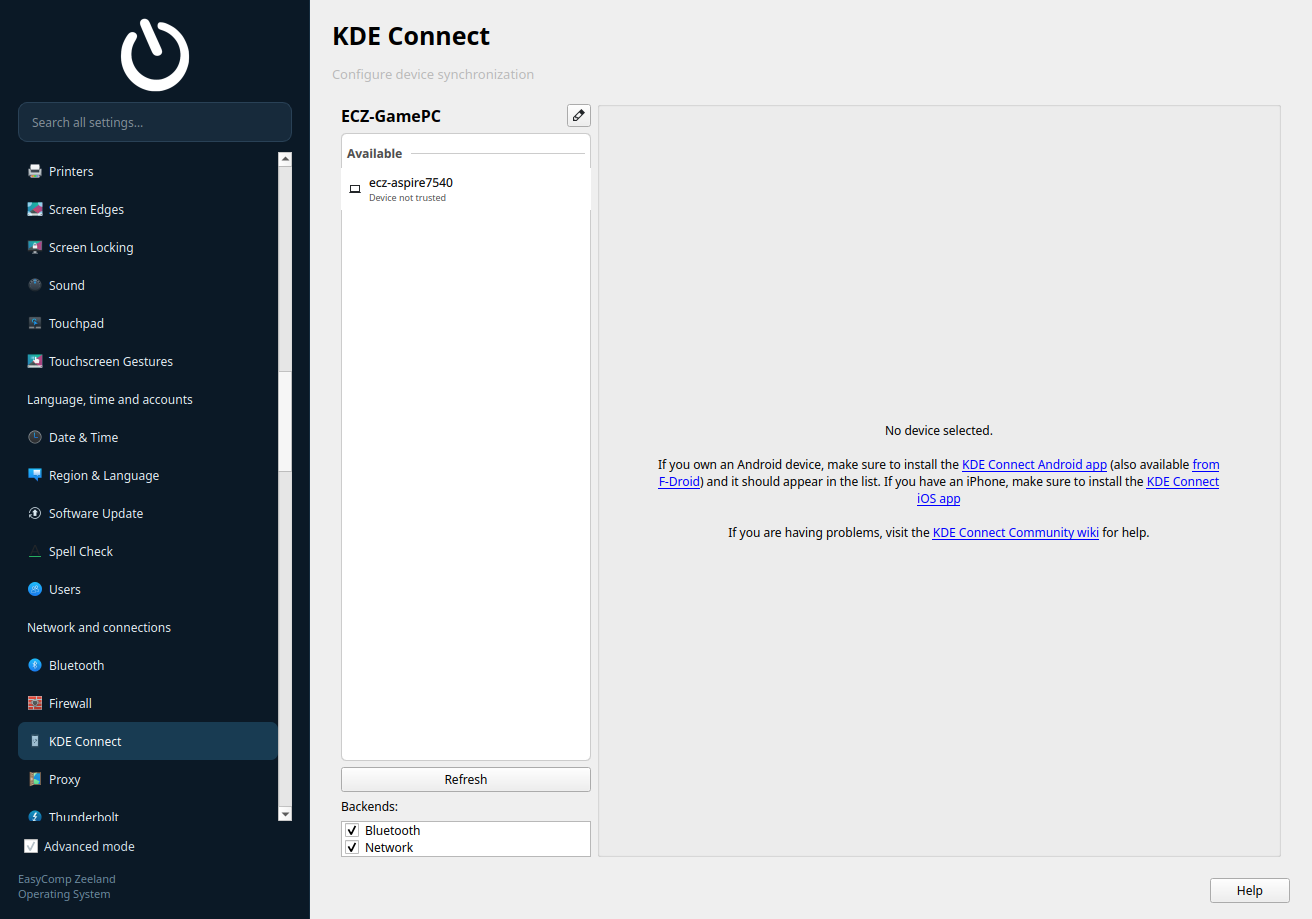1312x919 pixels.
Task: Click the Proxy icon
Action: [35, 779]
